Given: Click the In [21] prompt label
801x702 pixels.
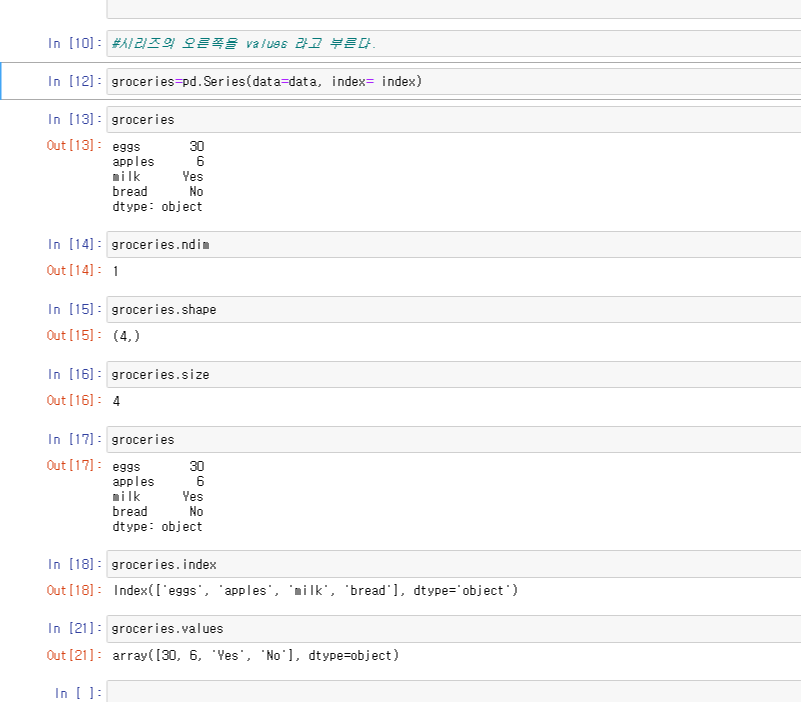Looking at the screenshot, I should coord(75,628).
